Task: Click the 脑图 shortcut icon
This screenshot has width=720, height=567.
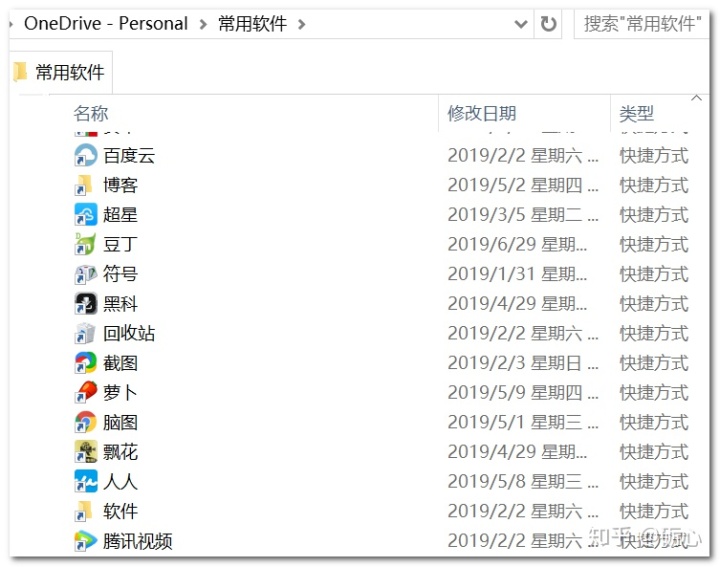Action: [86, 422]
